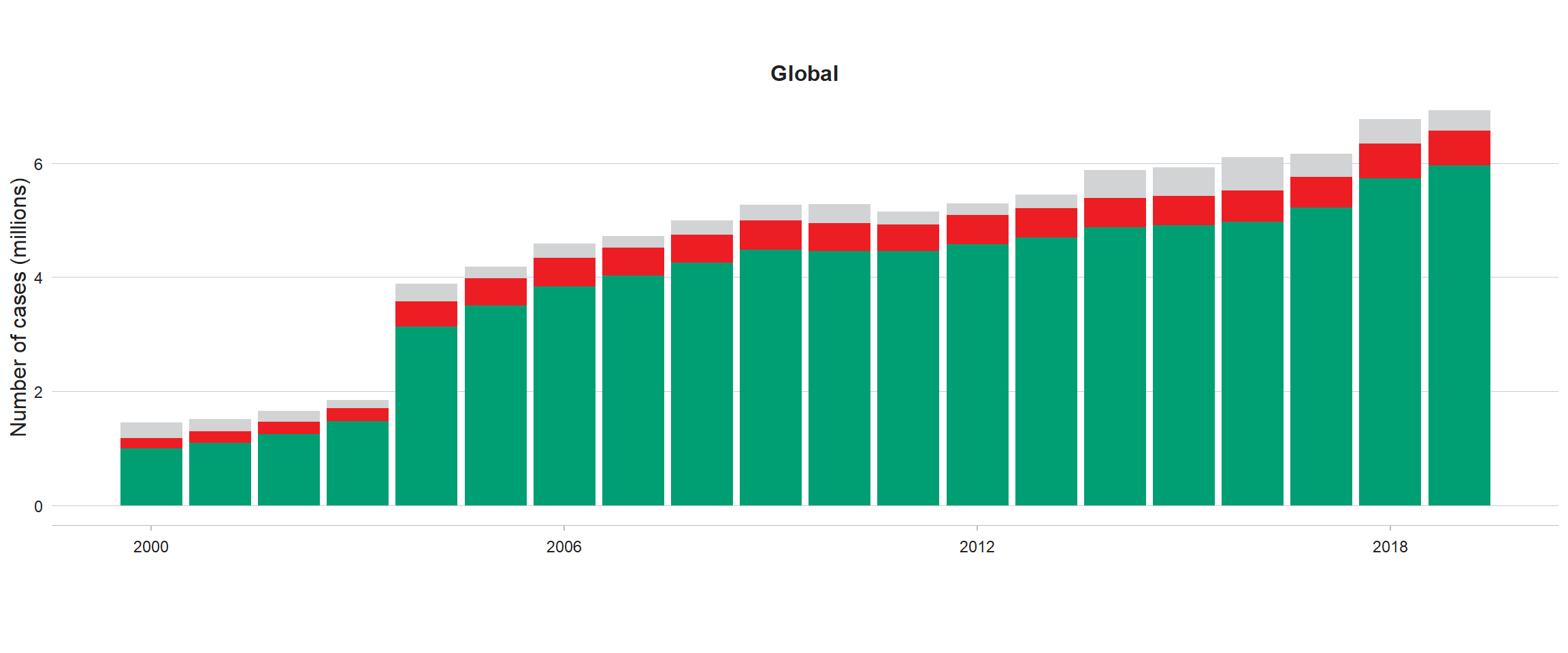Click the red segment of the 2018 bar
The image size is (1568, 653).
[1390, 161]
